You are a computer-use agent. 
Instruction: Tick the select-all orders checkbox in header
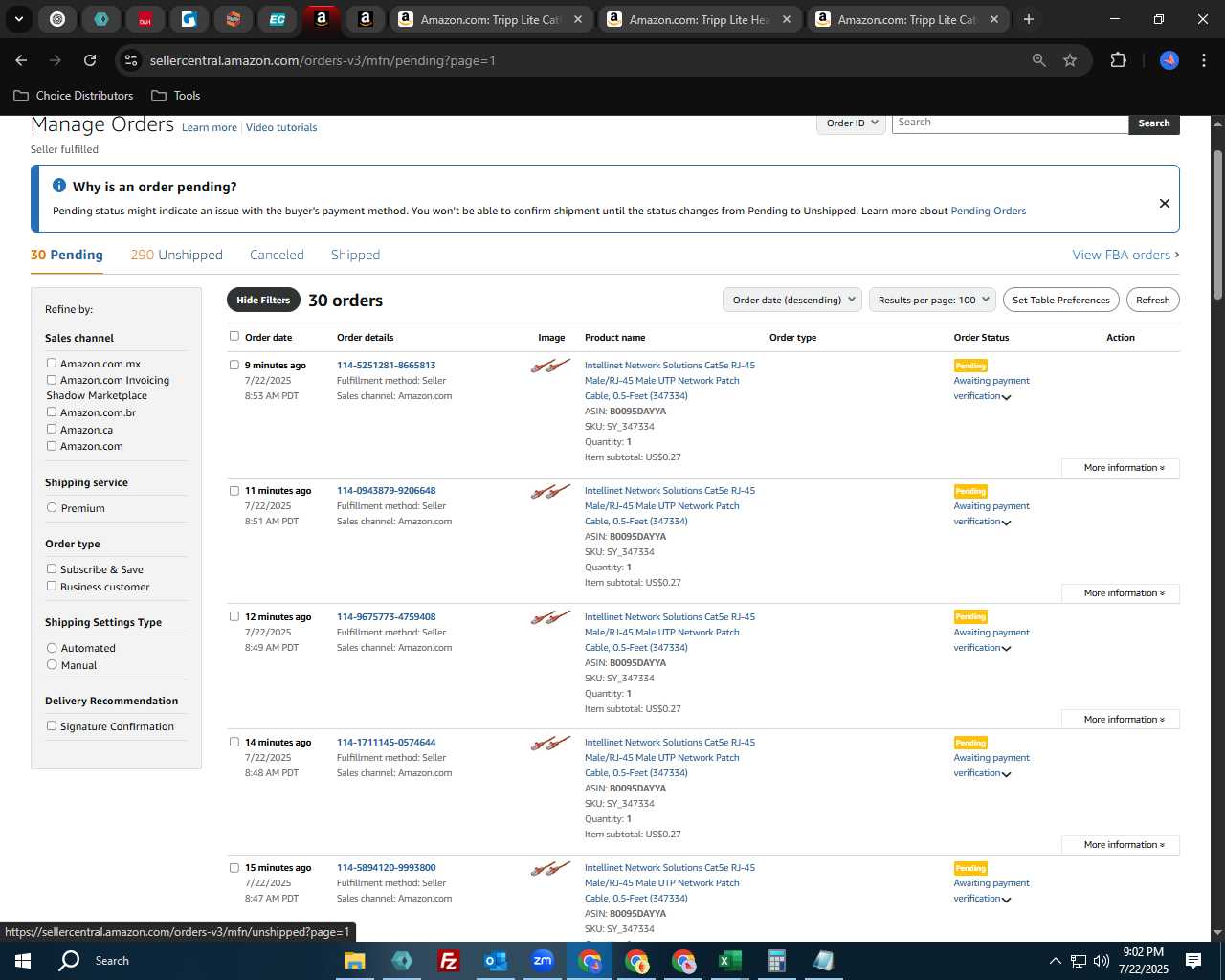pyautogui.click(x=234, y=336)
